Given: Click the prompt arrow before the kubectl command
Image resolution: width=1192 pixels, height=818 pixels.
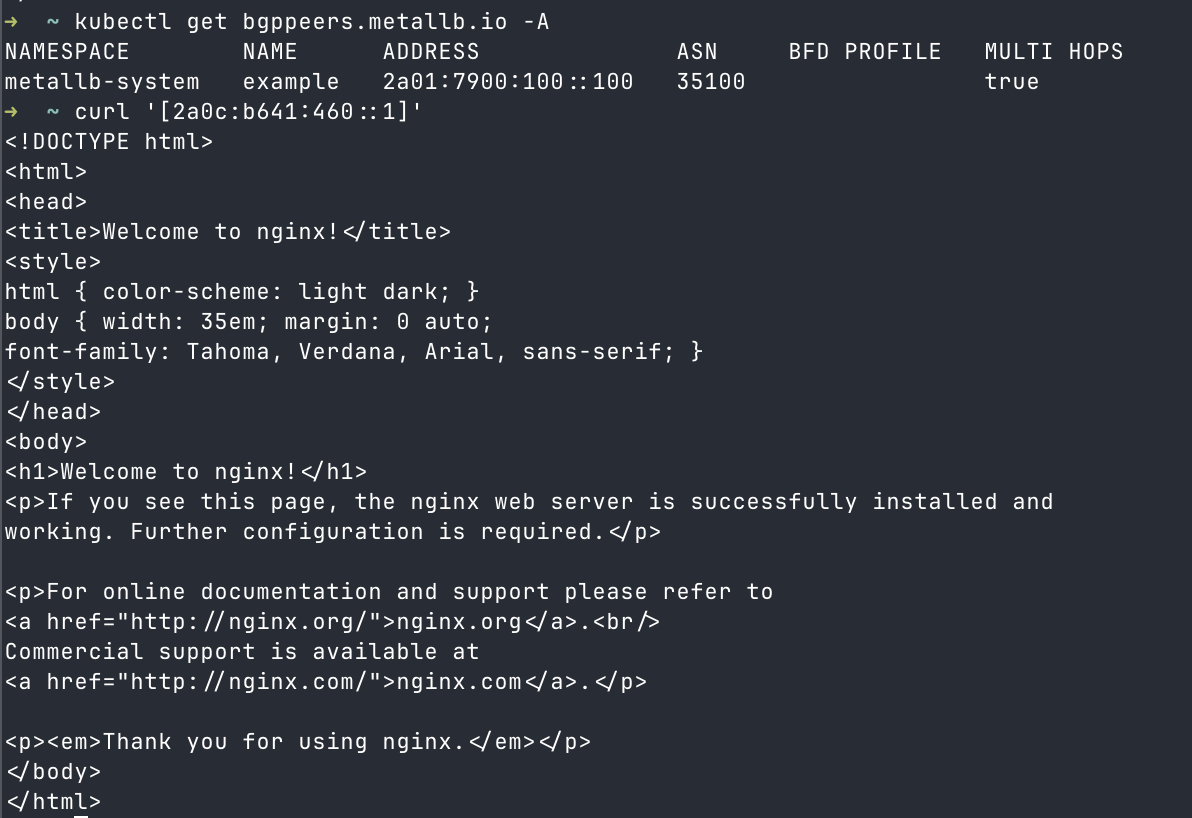Looking at the screenshot, I should [11, 21].
